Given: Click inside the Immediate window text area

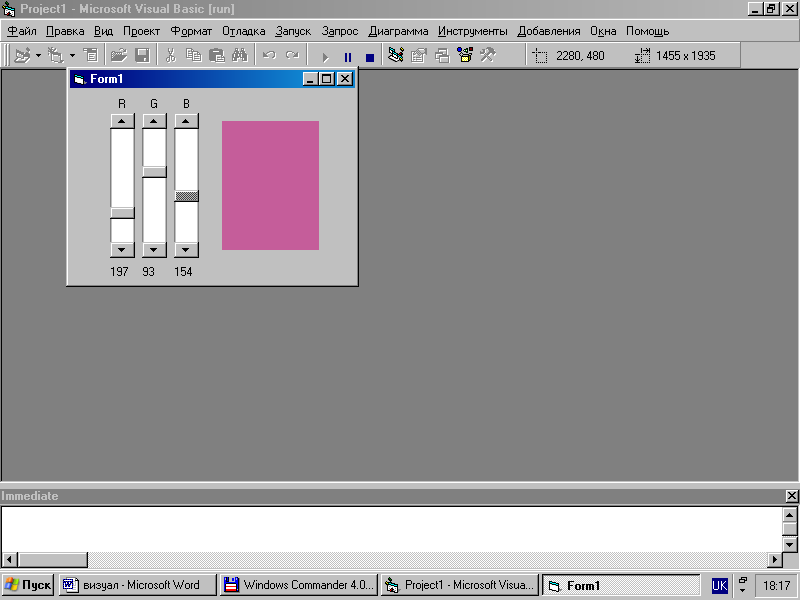Looking at the screenshot, I should [x=392, y=529].
